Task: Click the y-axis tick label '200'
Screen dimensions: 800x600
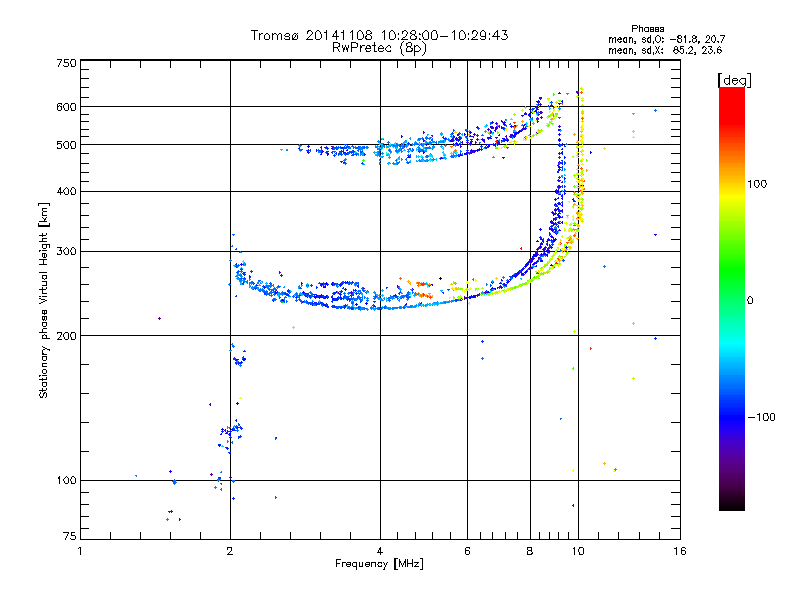Action: click(66, 336)
